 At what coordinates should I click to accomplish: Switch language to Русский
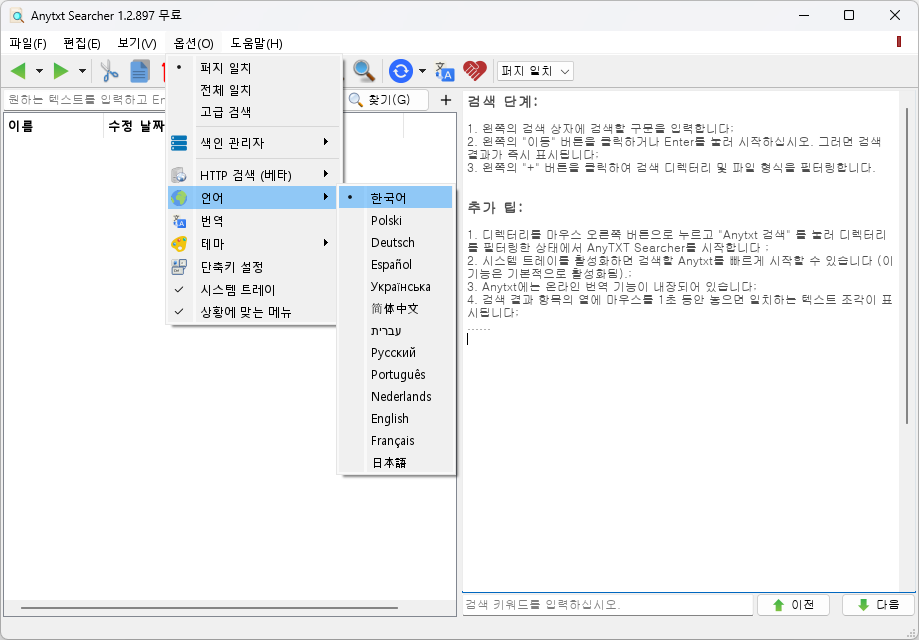tap(396, 352)
